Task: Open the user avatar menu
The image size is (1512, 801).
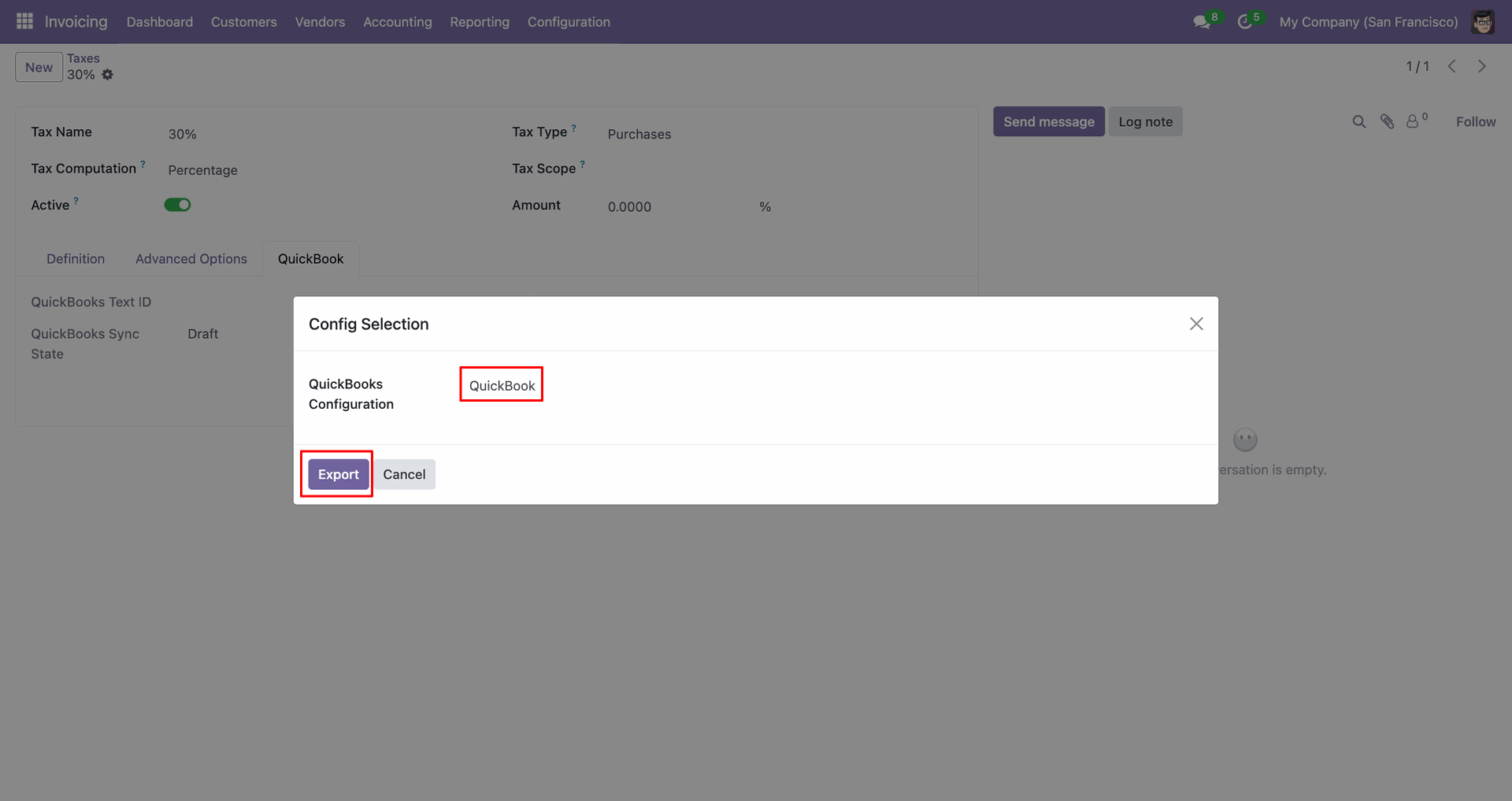Action: [1483, 22]
